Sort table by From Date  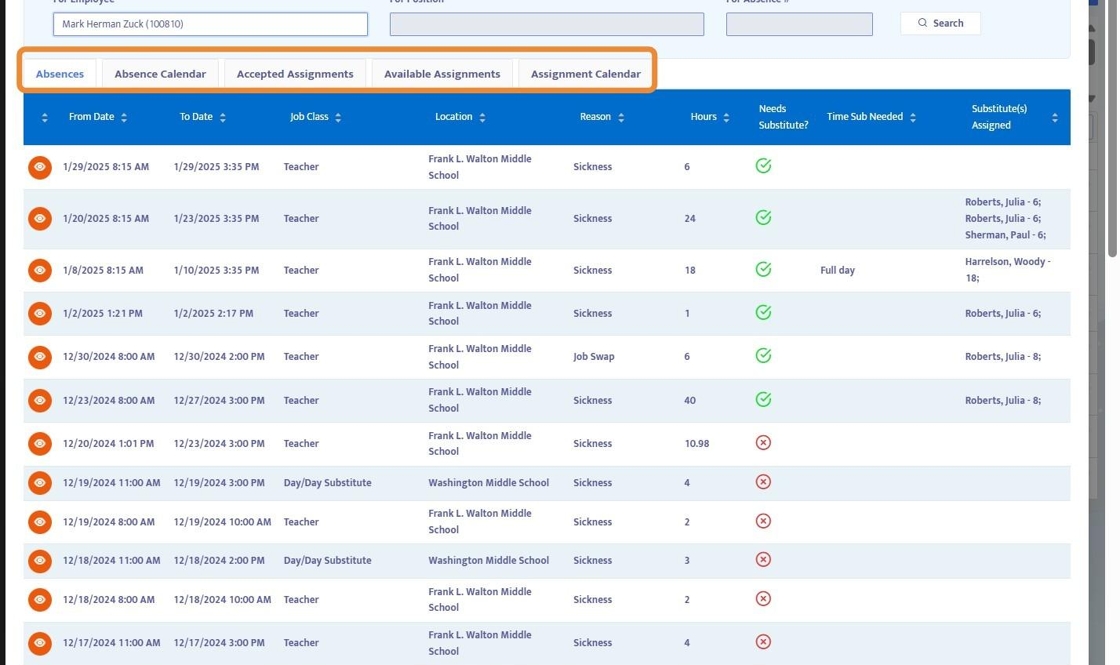pyautogui.click(x=97, y=117)
